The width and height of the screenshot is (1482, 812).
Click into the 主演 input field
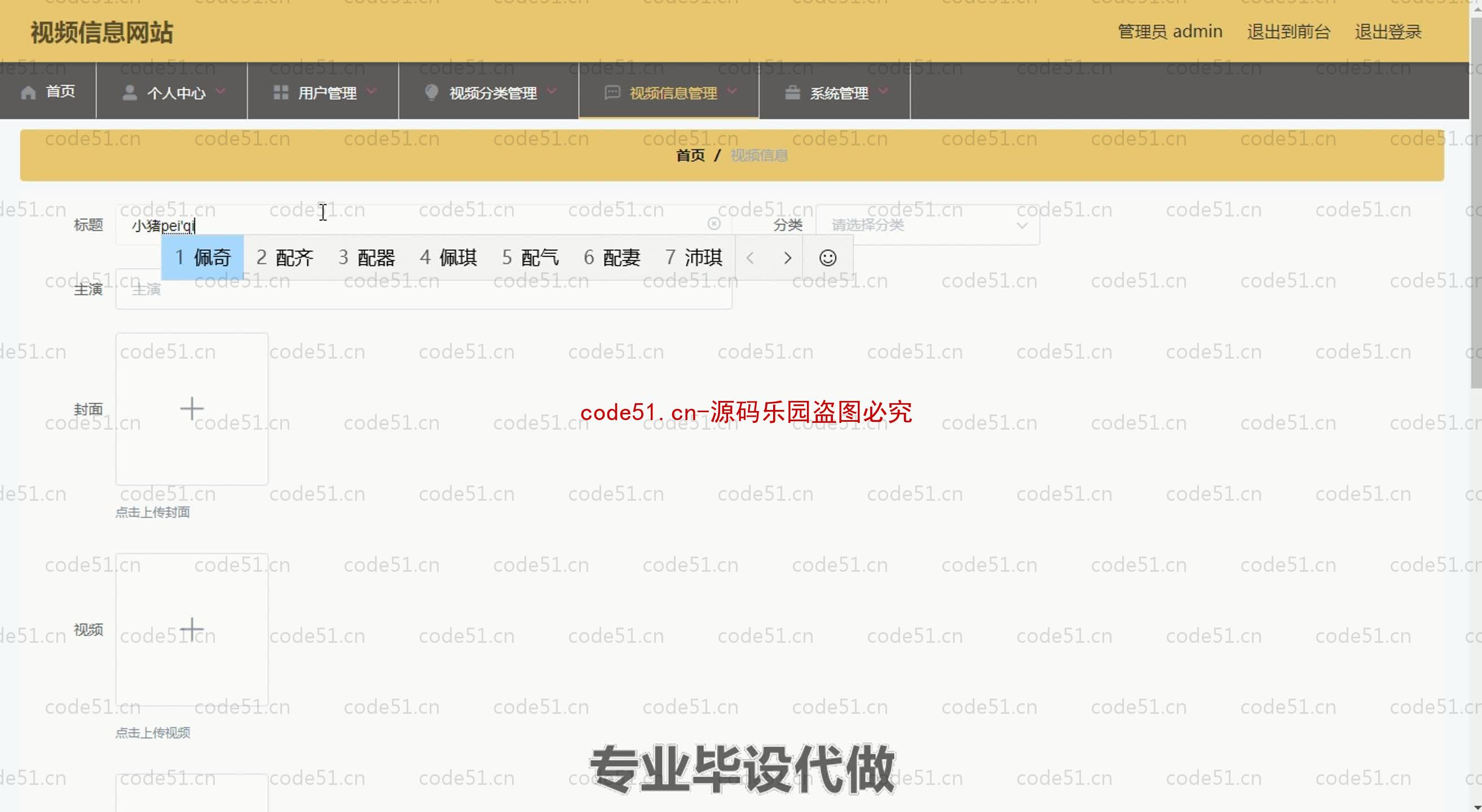tap(424, 289)
